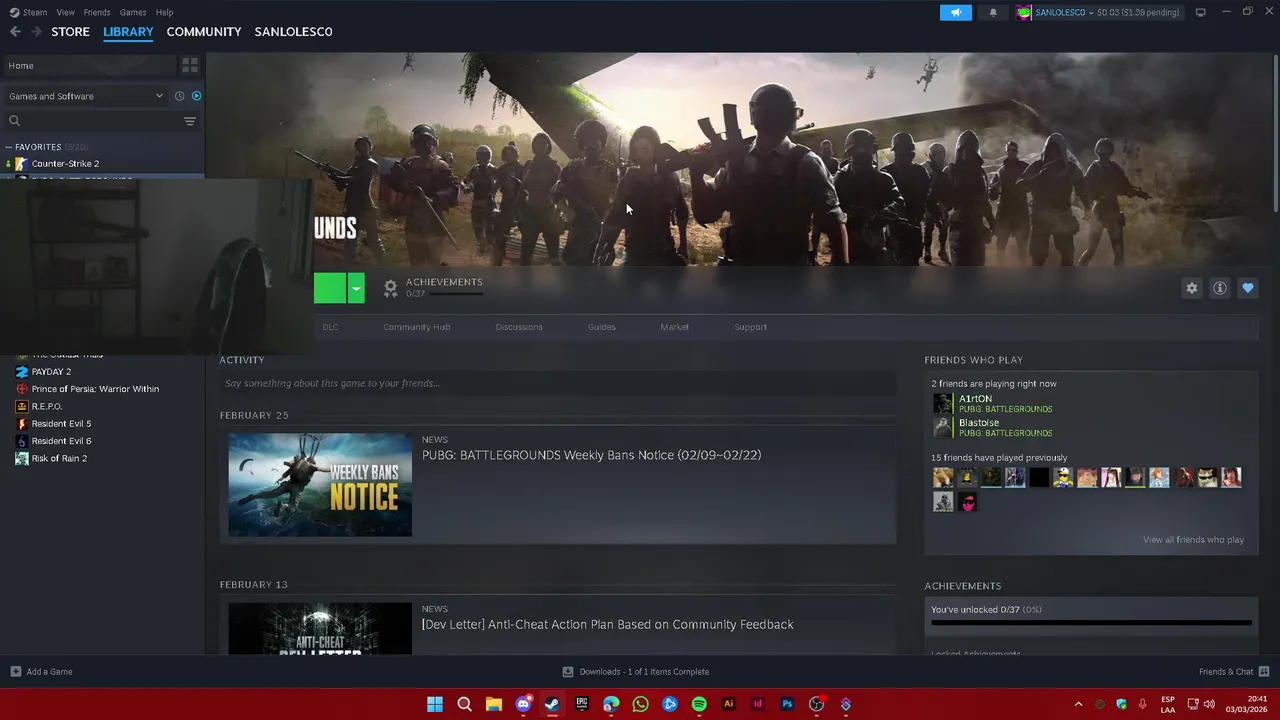Go forward with the right arrow button
1280x720 pixels.
[x=37, y=32]
